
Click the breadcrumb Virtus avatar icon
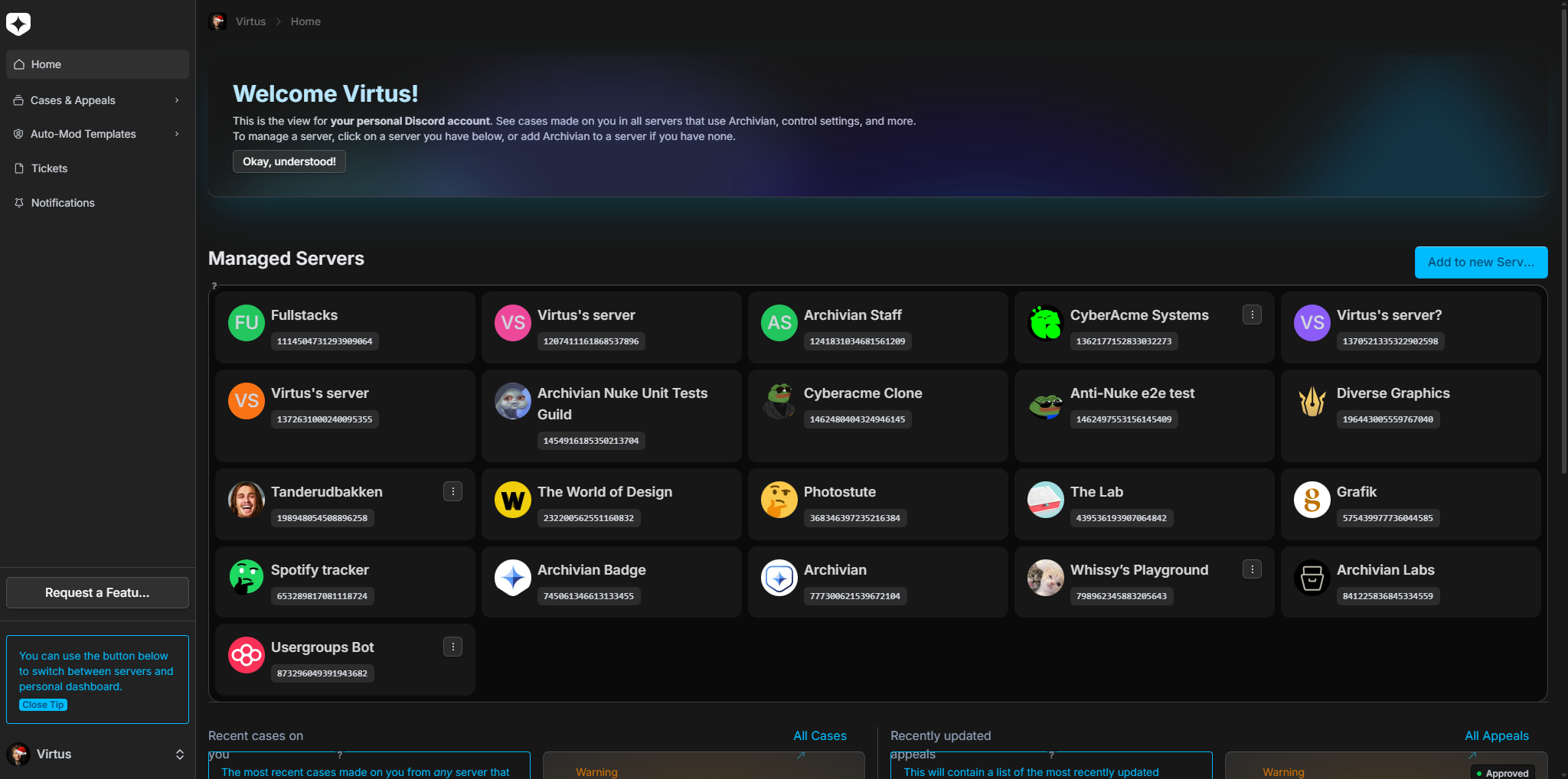pyautogui.click(x=217, y=21)
